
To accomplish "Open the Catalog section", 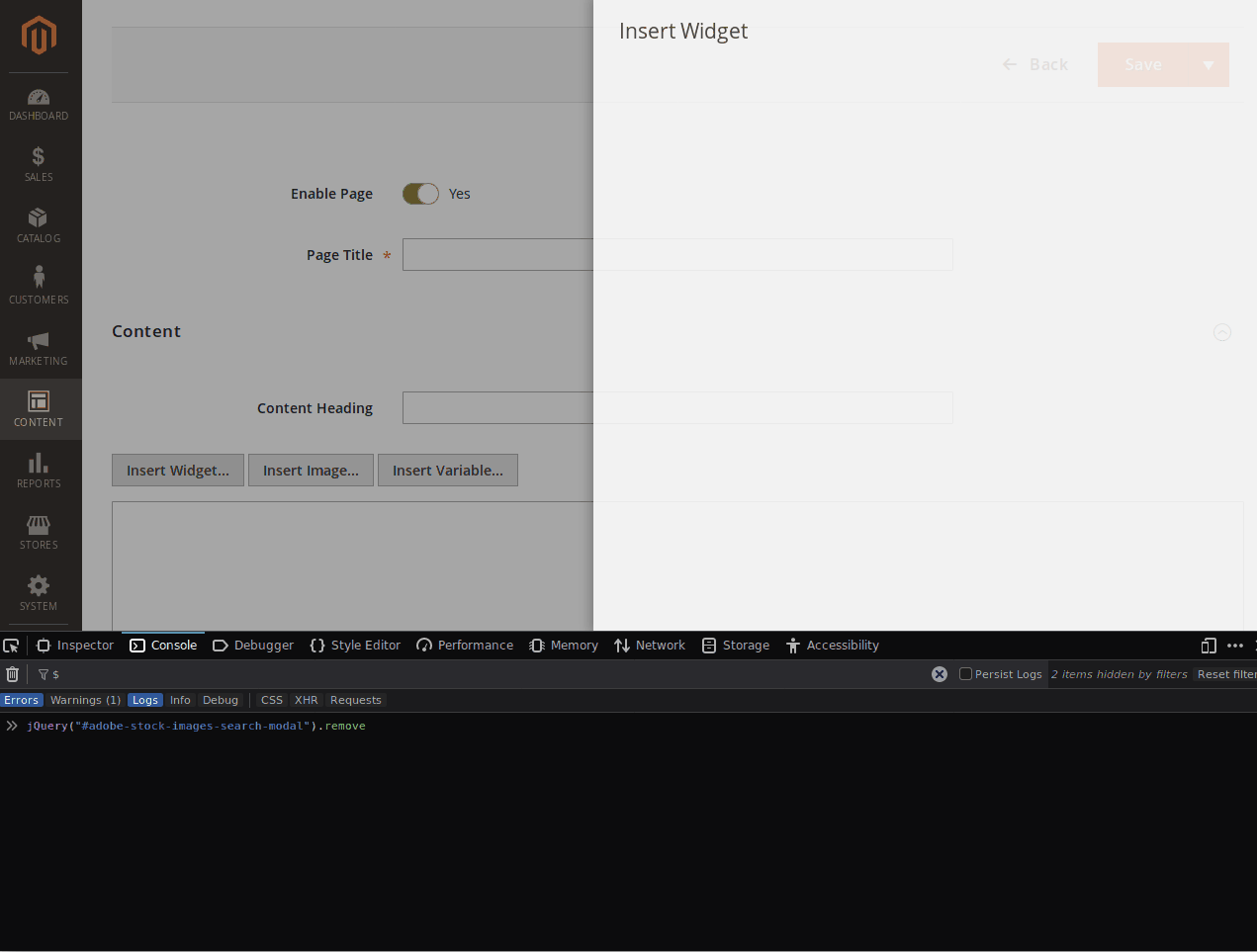I will pos(39,224).
